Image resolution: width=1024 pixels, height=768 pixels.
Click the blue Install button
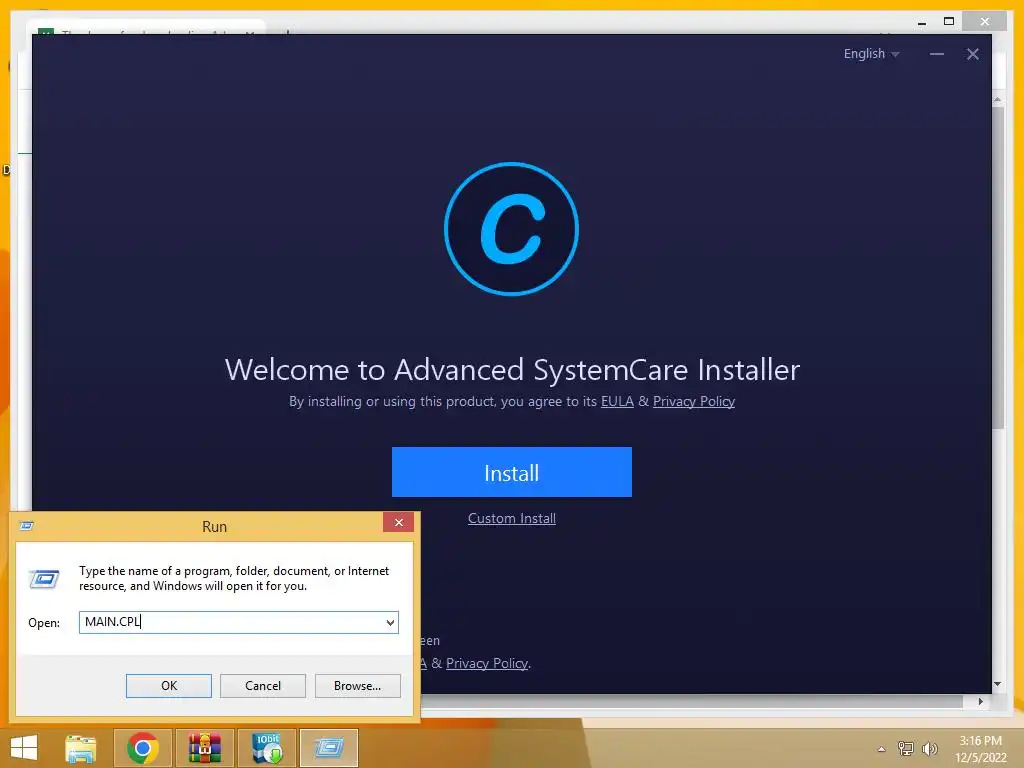511,472
